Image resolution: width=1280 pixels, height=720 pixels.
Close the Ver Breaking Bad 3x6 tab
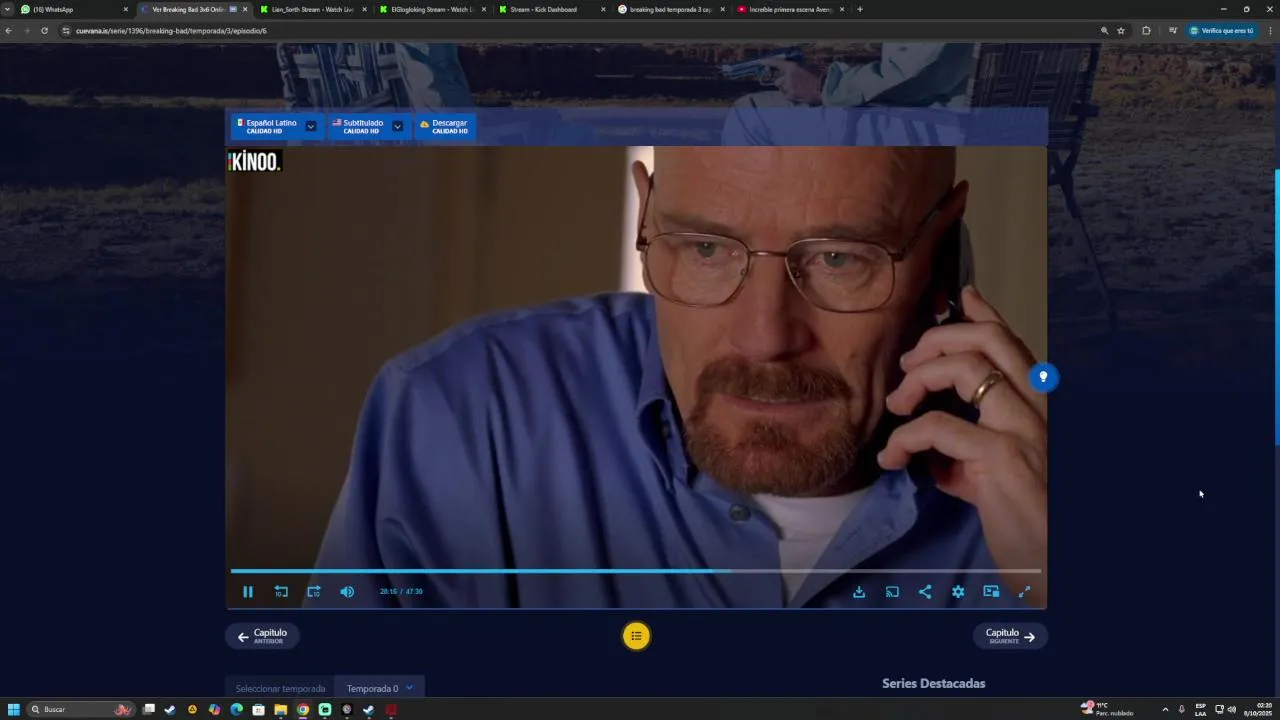245,9
